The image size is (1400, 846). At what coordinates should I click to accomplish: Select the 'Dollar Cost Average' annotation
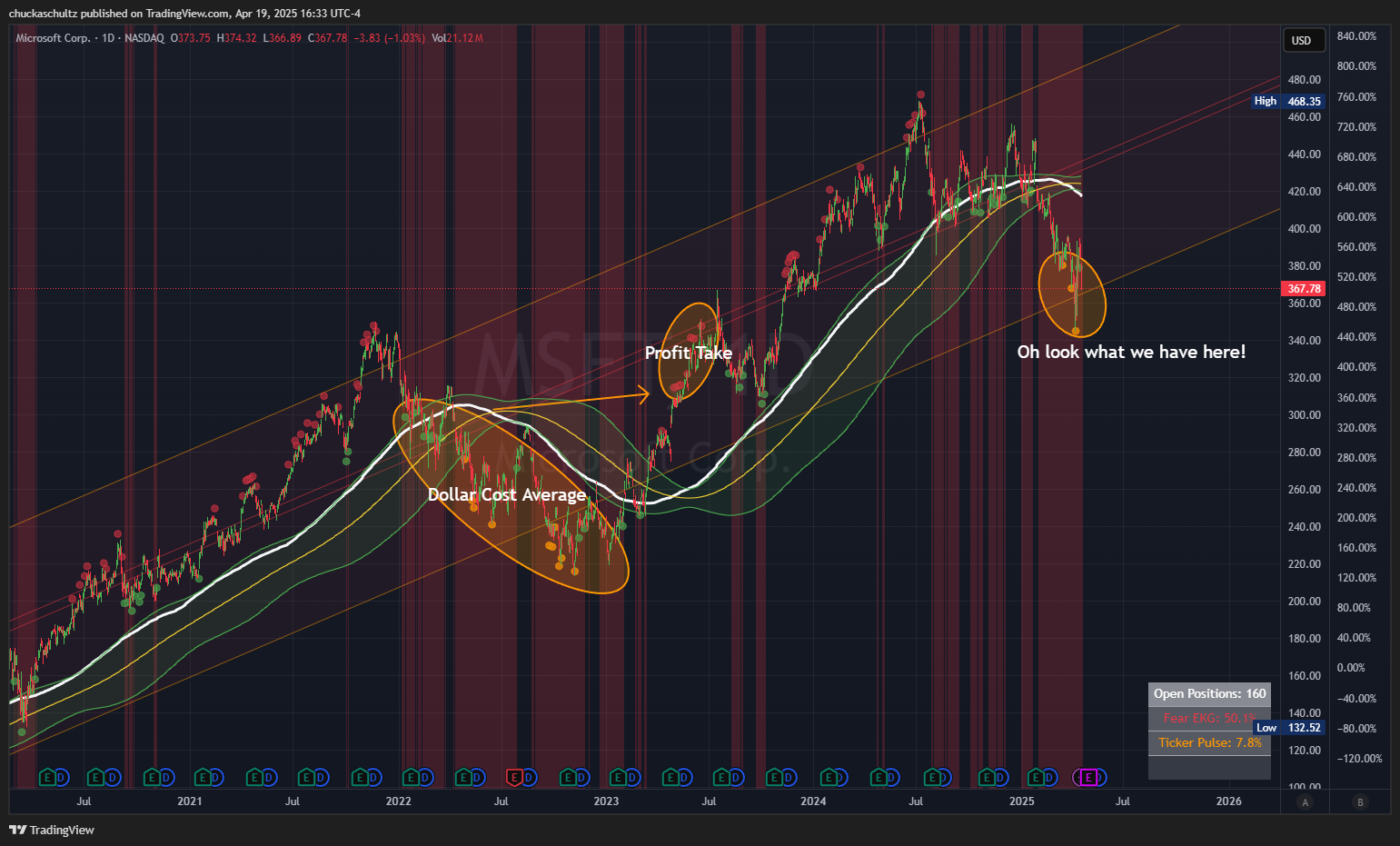[x=507, y=494]
